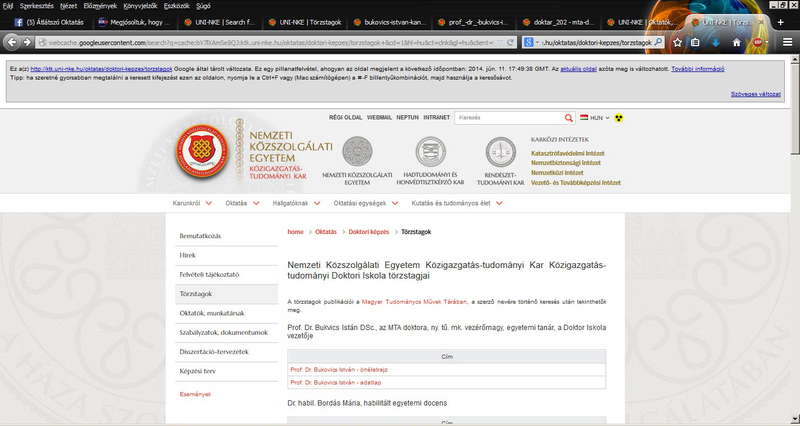Open the Nézet menu
The image size is (800, 426).
click(x=68, y=6)
